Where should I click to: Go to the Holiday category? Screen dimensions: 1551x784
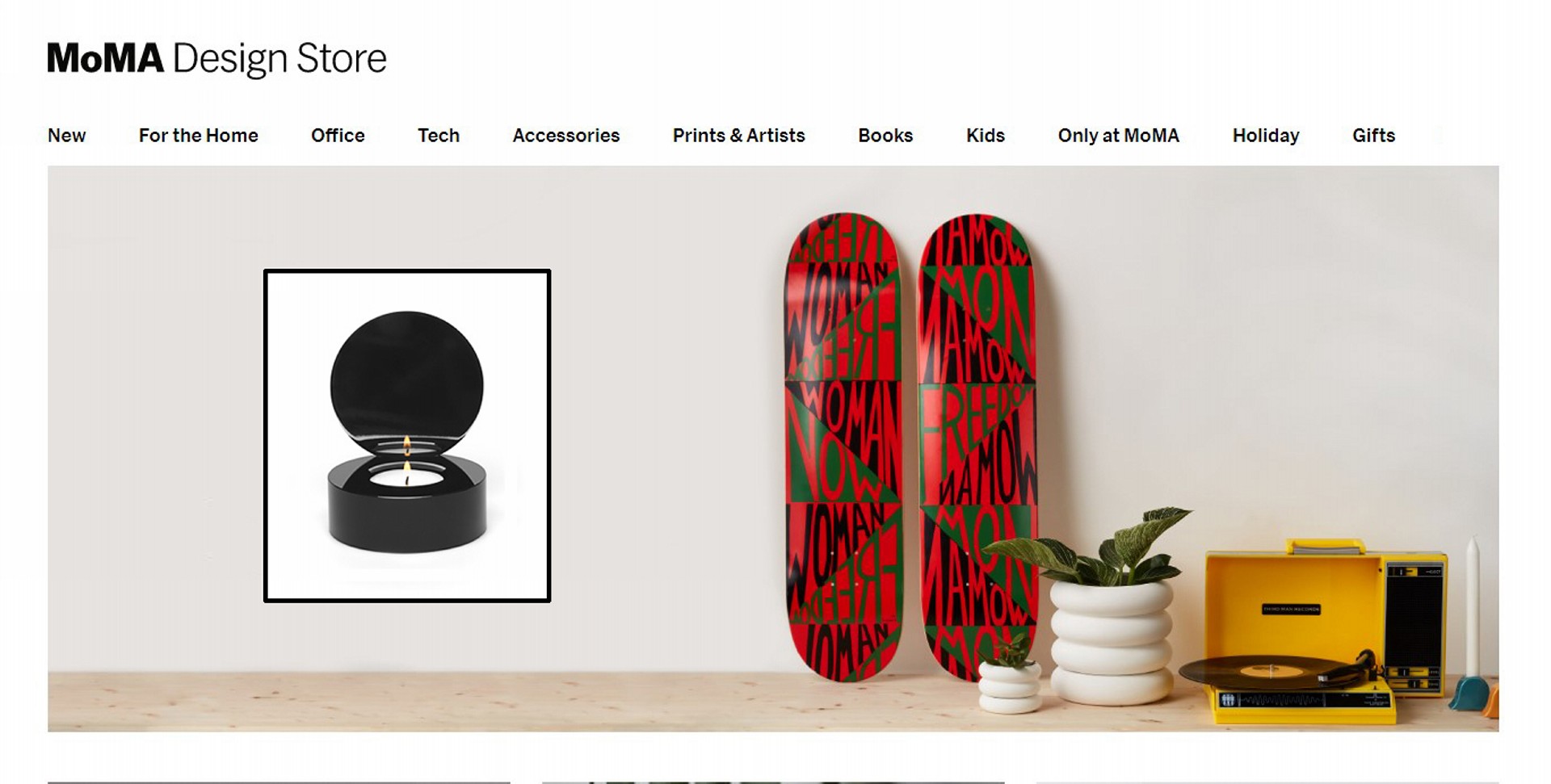[x=1266, y=136]
